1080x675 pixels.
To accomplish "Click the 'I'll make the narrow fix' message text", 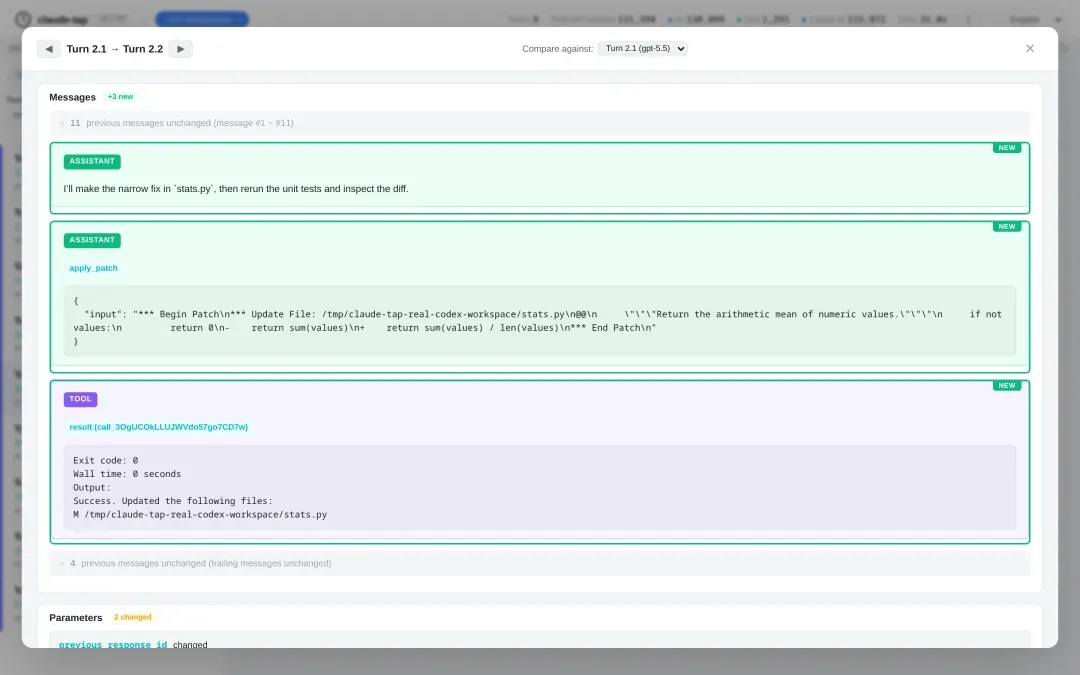I will [236, 189].
